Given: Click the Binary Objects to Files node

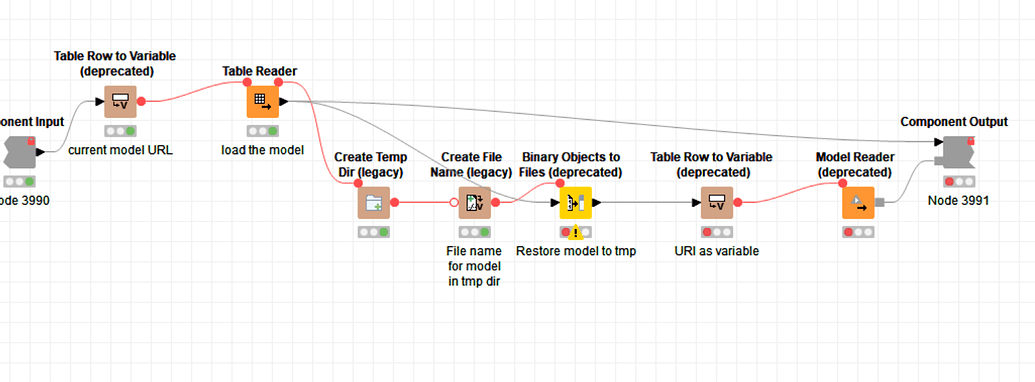Looking at the screenshot, I should [x=576, y=203].
